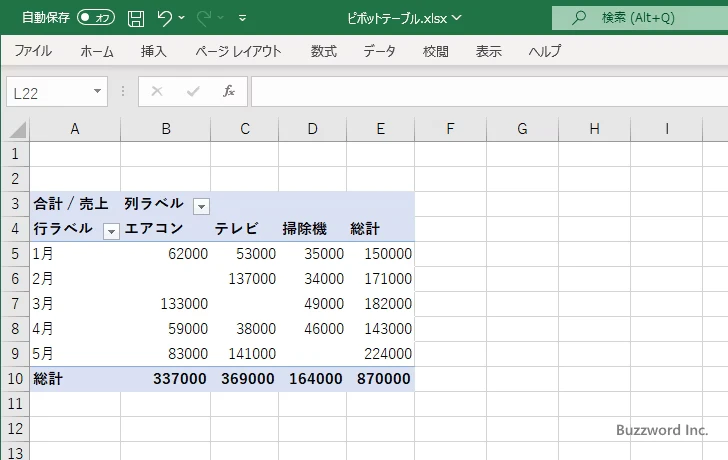Select row 3 header
The image size is (728, 460).
15,204
